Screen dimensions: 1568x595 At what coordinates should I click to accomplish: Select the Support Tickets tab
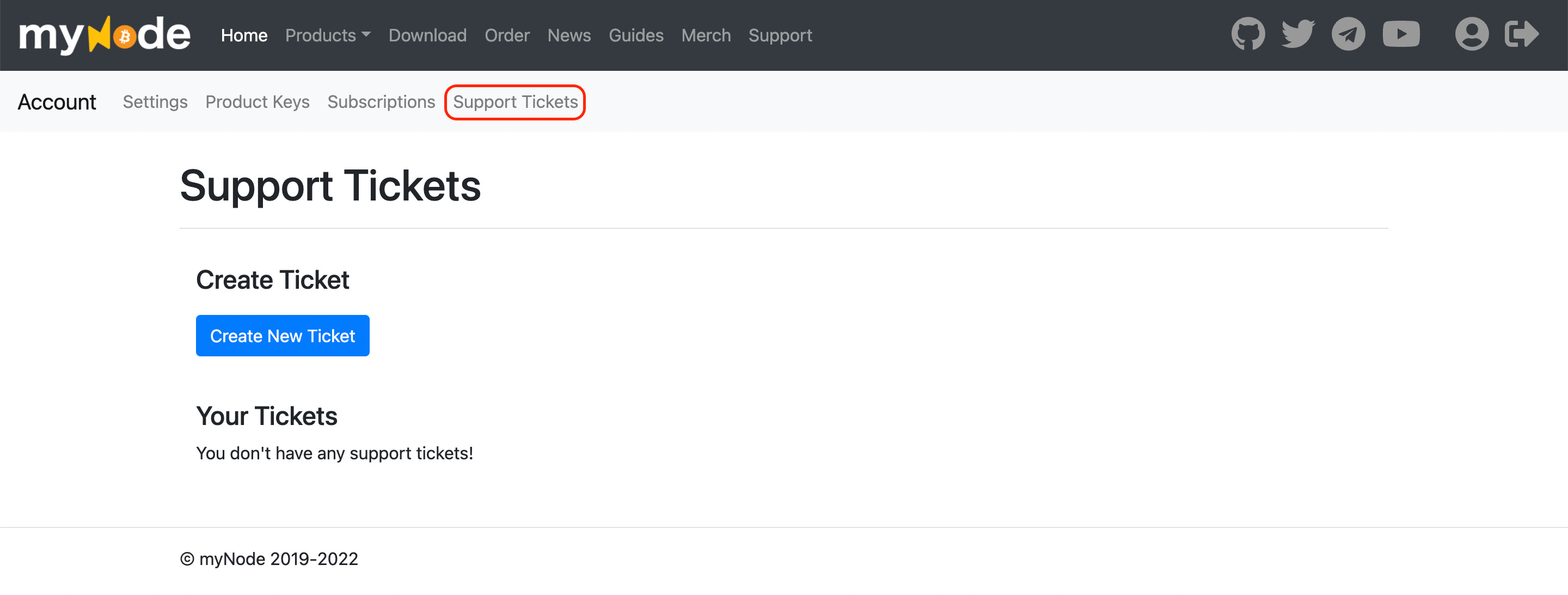514,102
